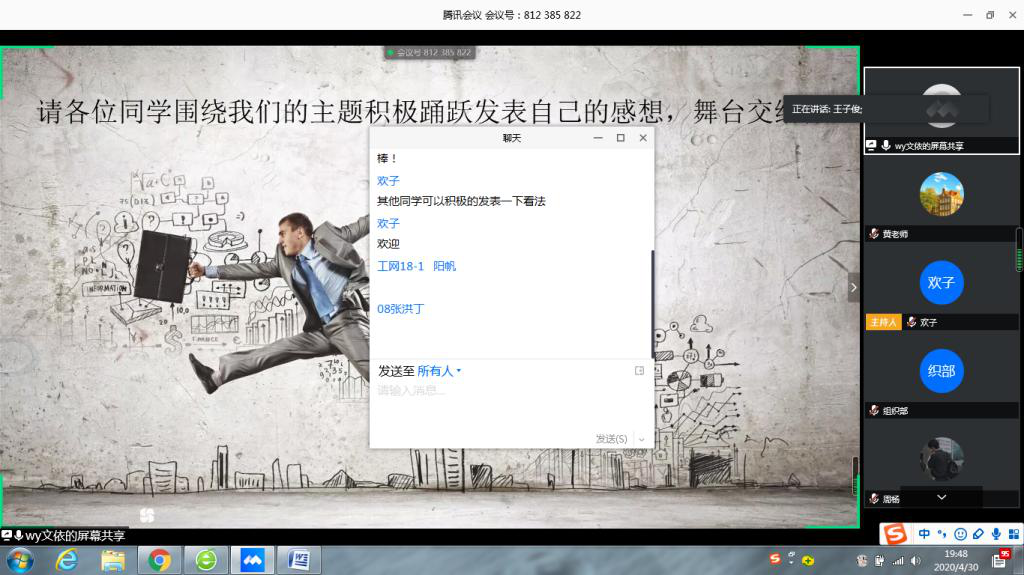Open Google Chrome from the taskbar
This screenshot has height=575, width=1024.
point(160,560)
